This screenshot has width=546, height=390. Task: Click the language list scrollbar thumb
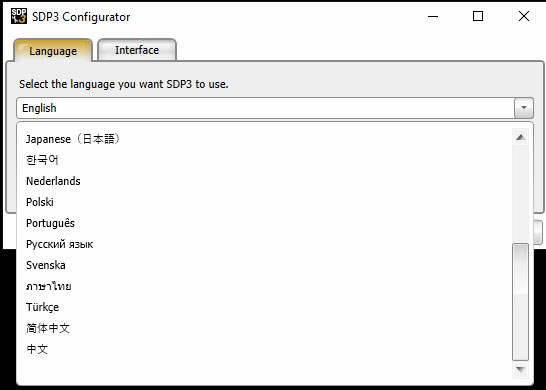[521, 302]
